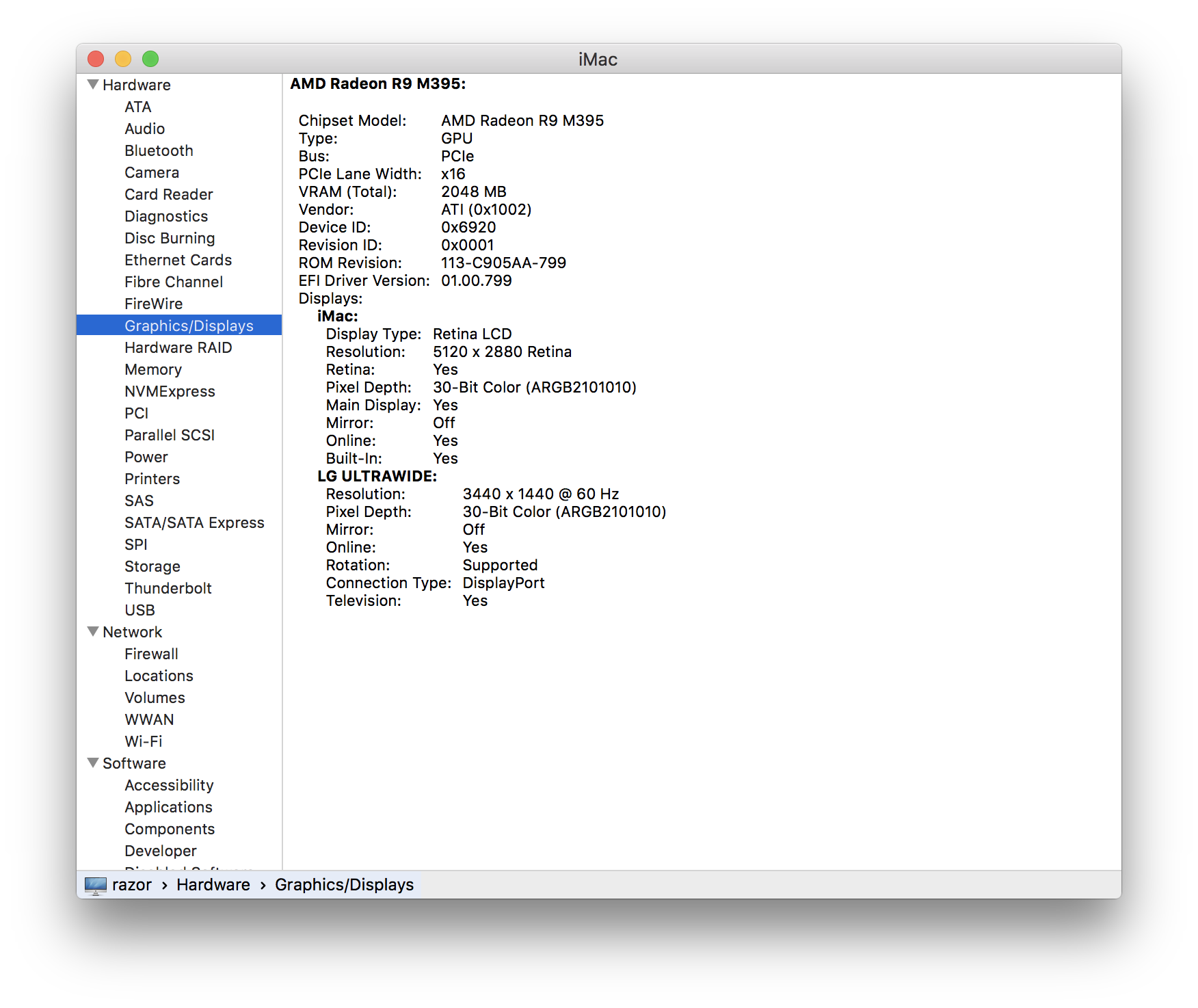Click Hardware in the path bar
1198x1008 pixels.
click(x=213, y=885)
